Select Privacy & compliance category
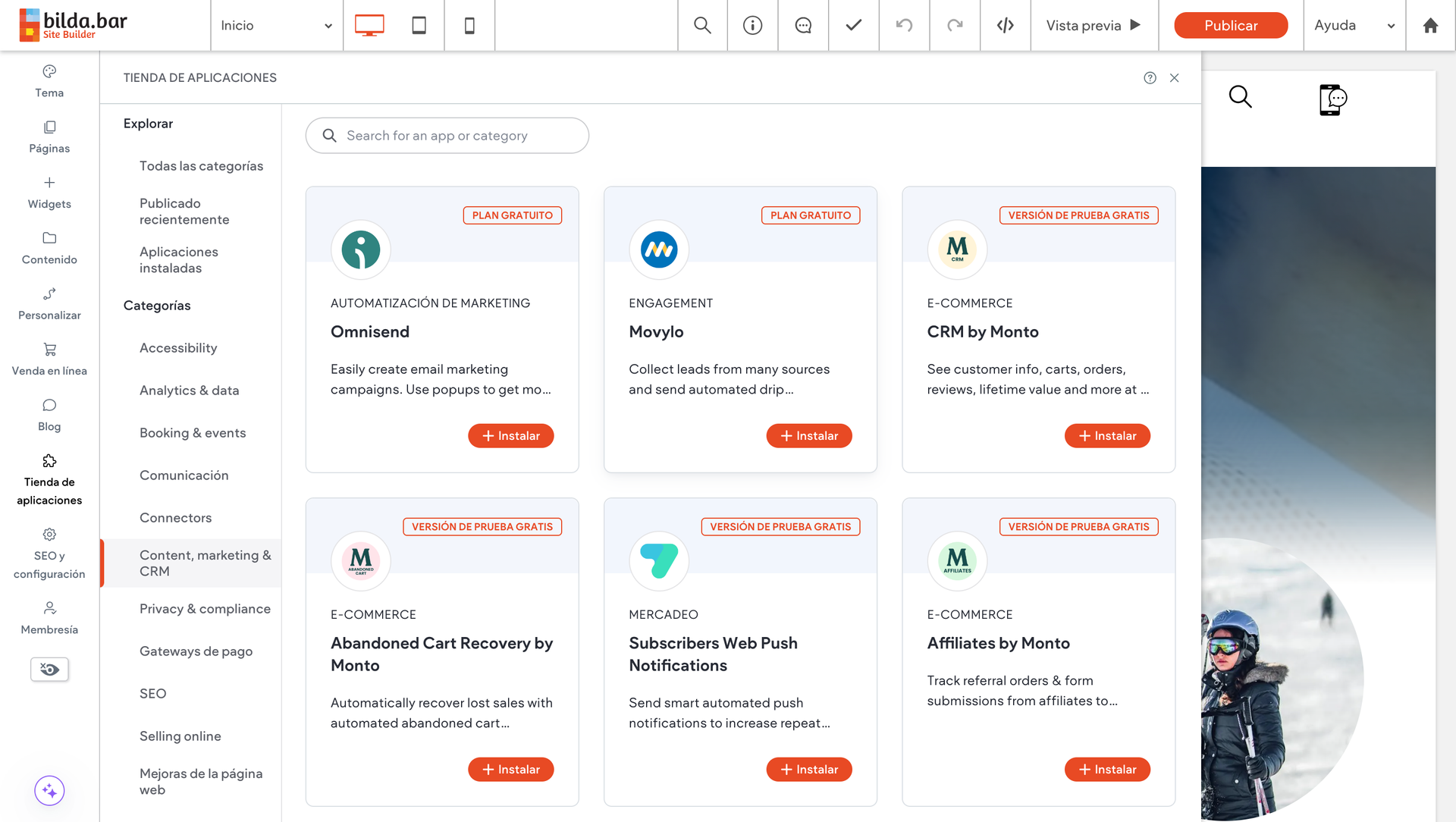Image resolution: width=1456 pixels, height=822 pixels. tap(205, 608)
